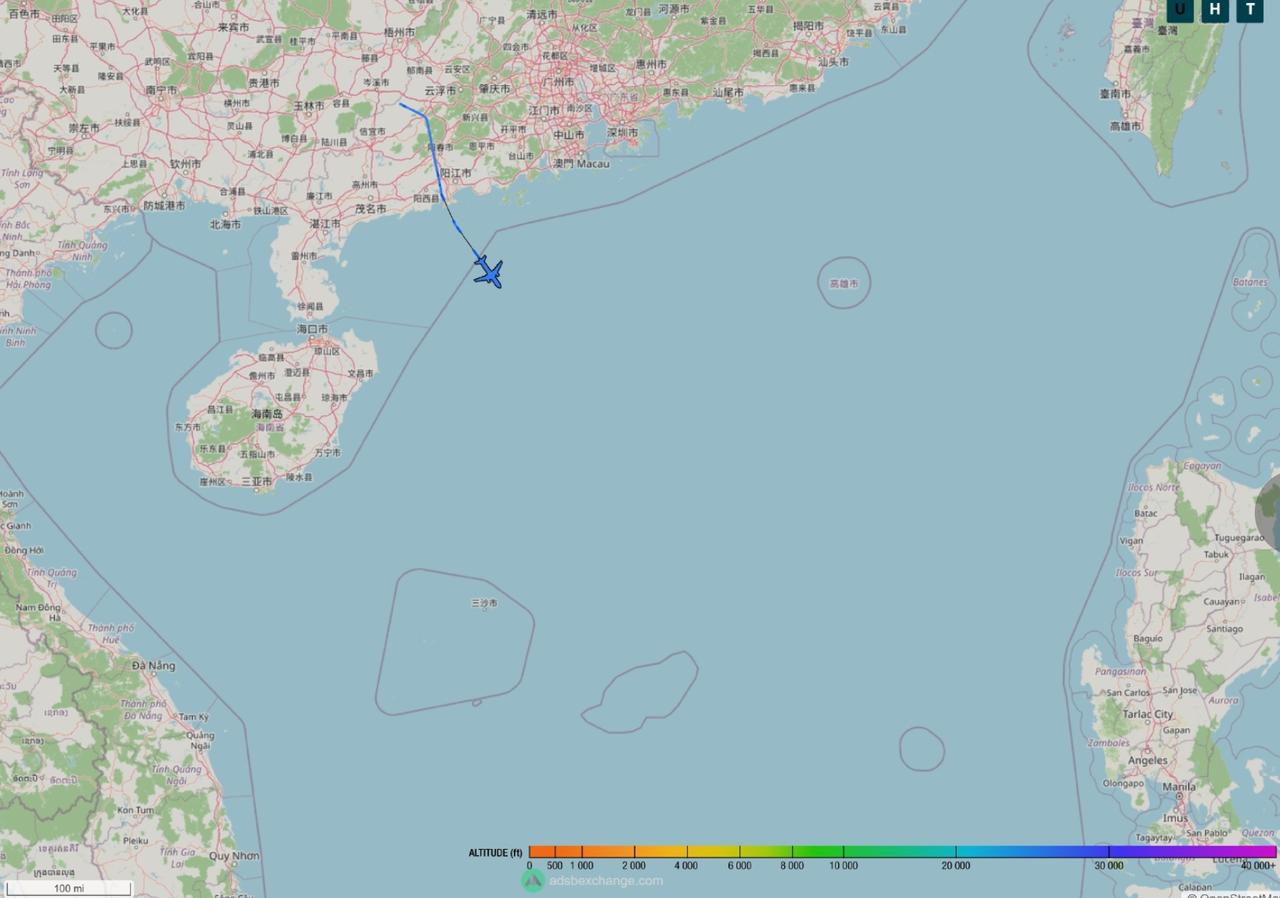The width and height of the screenshot is (1280, 898).
Task: Click the Tam Kỳ map label
Action: pyautogui.click(x=193, y=717)
